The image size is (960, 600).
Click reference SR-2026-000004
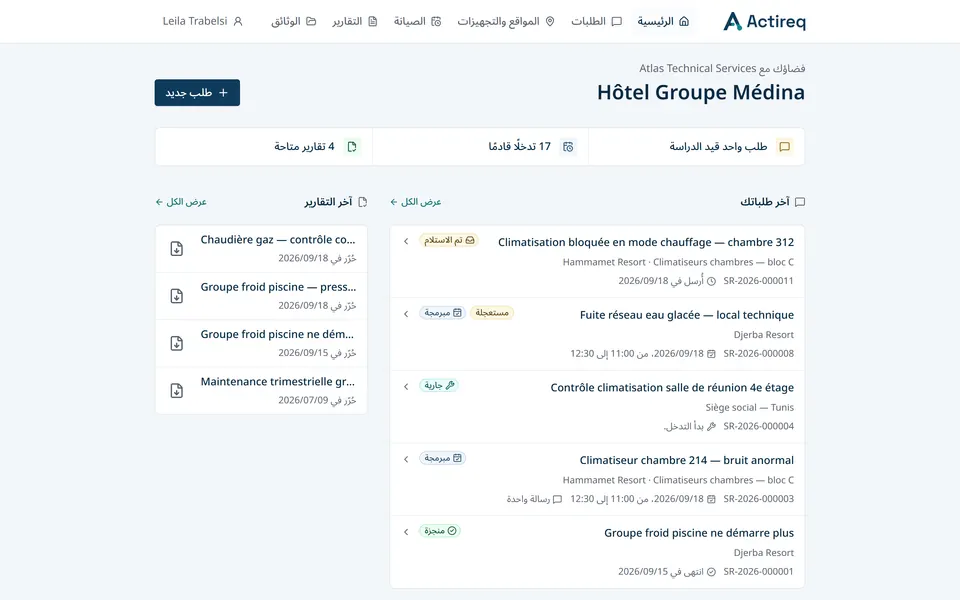[x=759, y=426]
